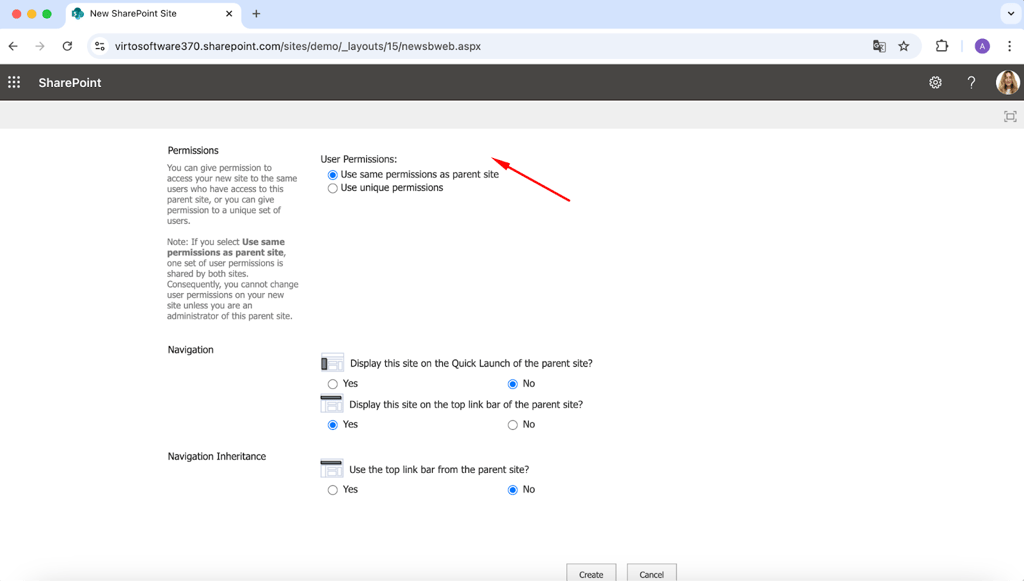This screenshot has height=581, width=1024.
Task: Open the Chrome three-dot menu
Action: (1010, 46)
